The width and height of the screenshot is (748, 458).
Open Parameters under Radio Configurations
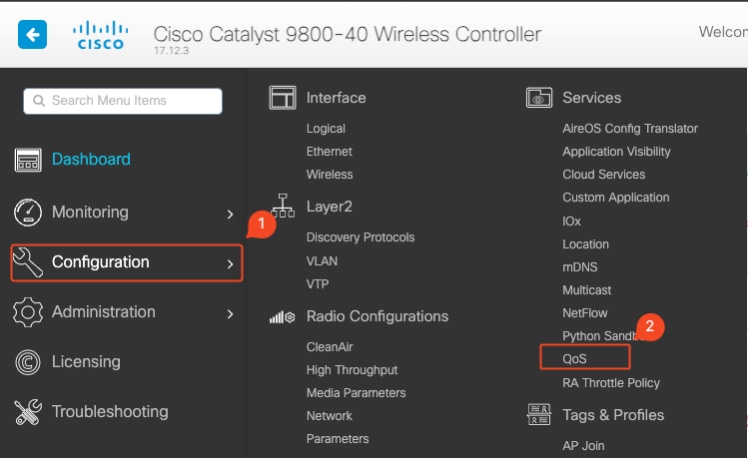coord(338,438)
